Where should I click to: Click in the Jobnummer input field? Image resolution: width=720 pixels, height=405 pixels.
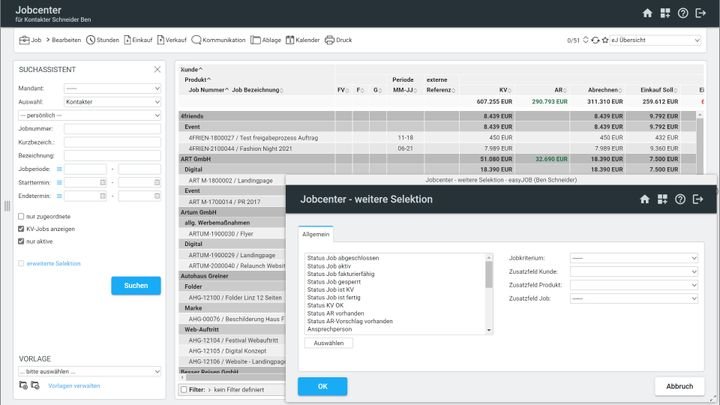[x=112, y=129]
